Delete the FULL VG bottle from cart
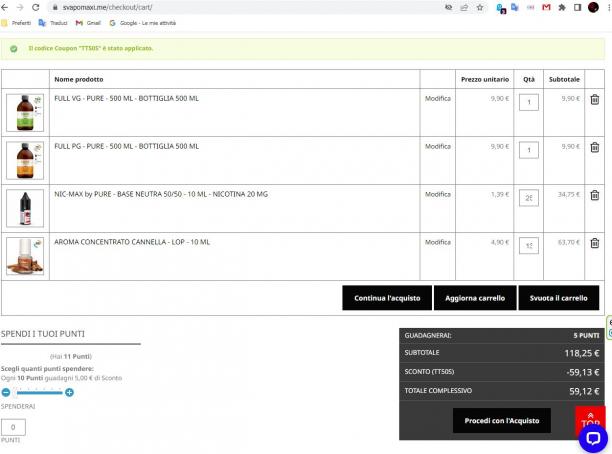This screenshot has height=454, width=612. point(594,100)
